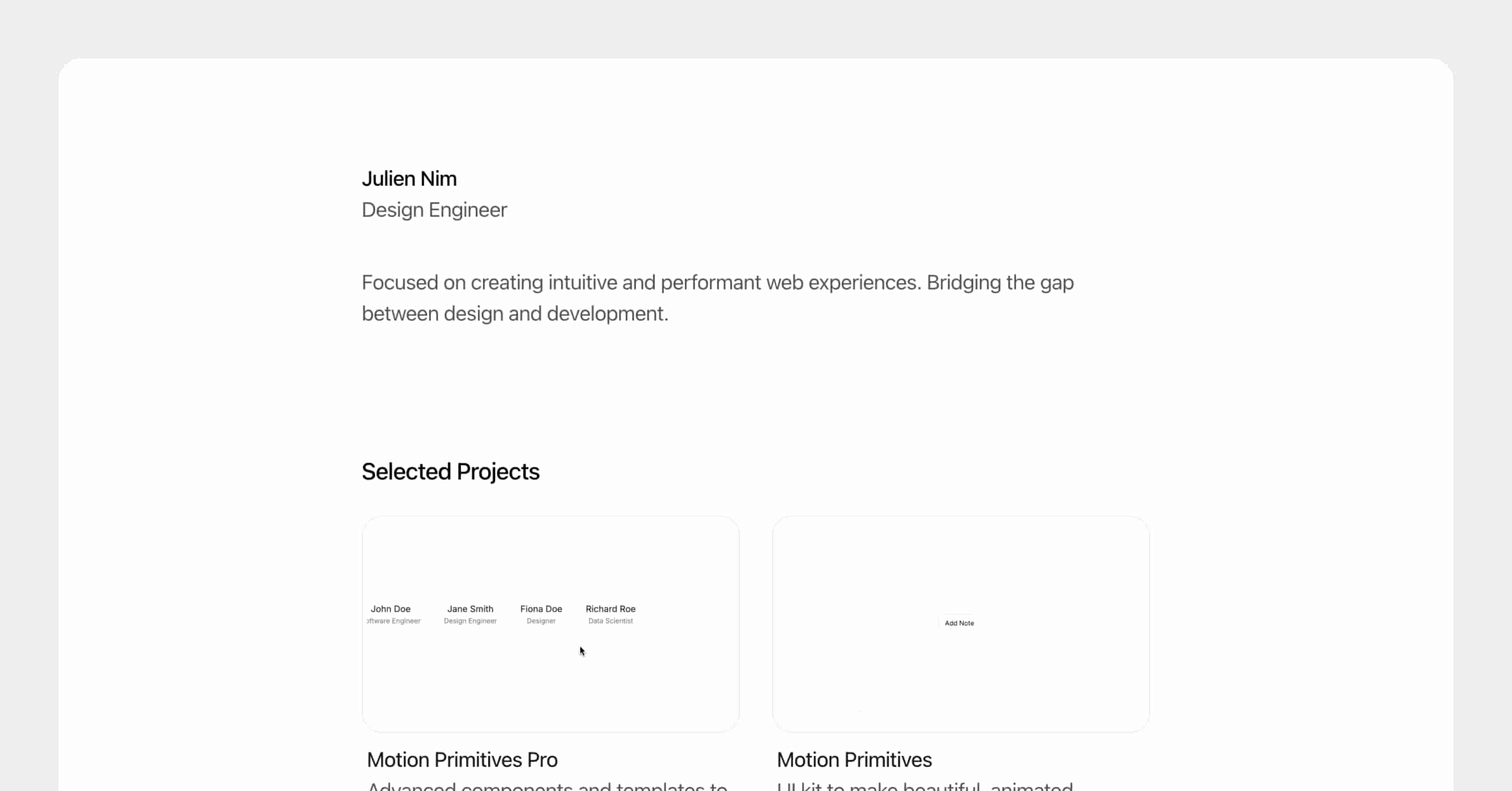Click the intro bio paragraph text

717,298
